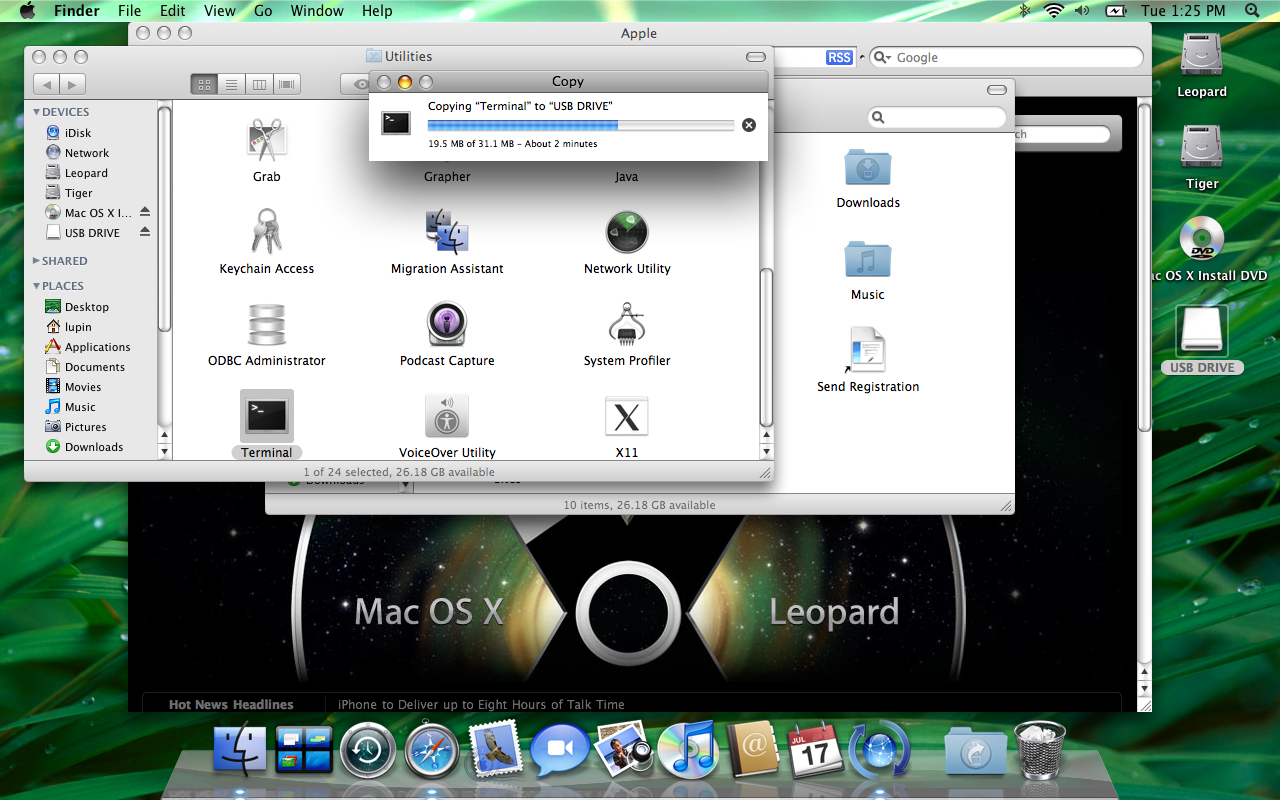Screen dimensions: 1280x800
Task: Open the Downloads folder in back window
Action: [x=868, y=167]
